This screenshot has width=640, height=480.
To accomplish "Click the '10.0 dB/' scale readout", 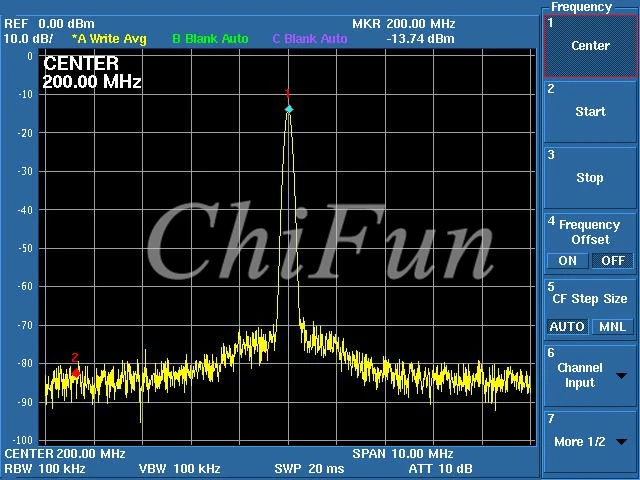I will (29, 39).
